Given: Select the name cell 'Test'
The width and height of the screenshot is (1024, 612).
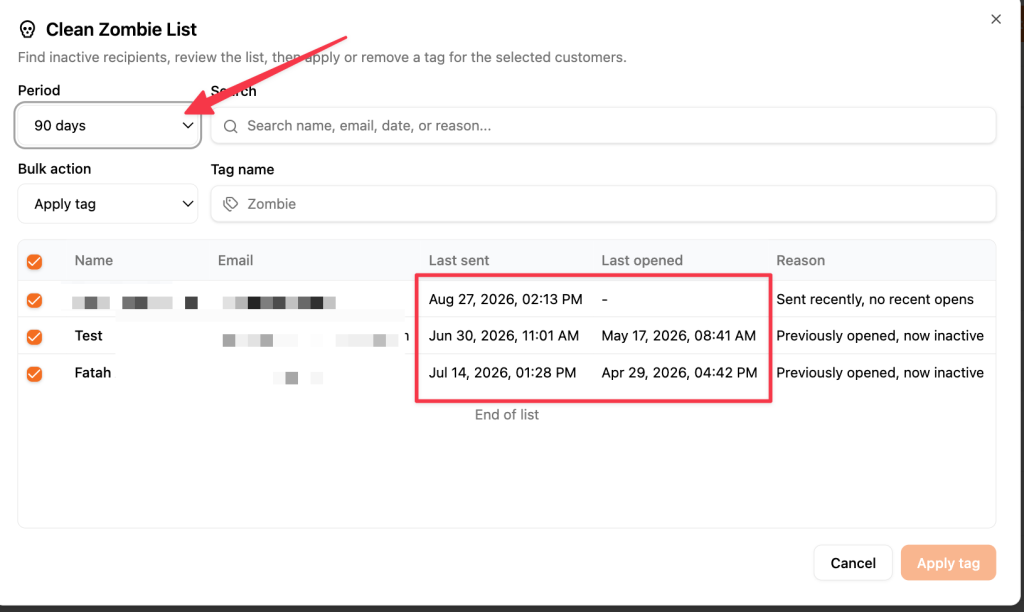Looking at the screenshot, I should click(88, 336).
